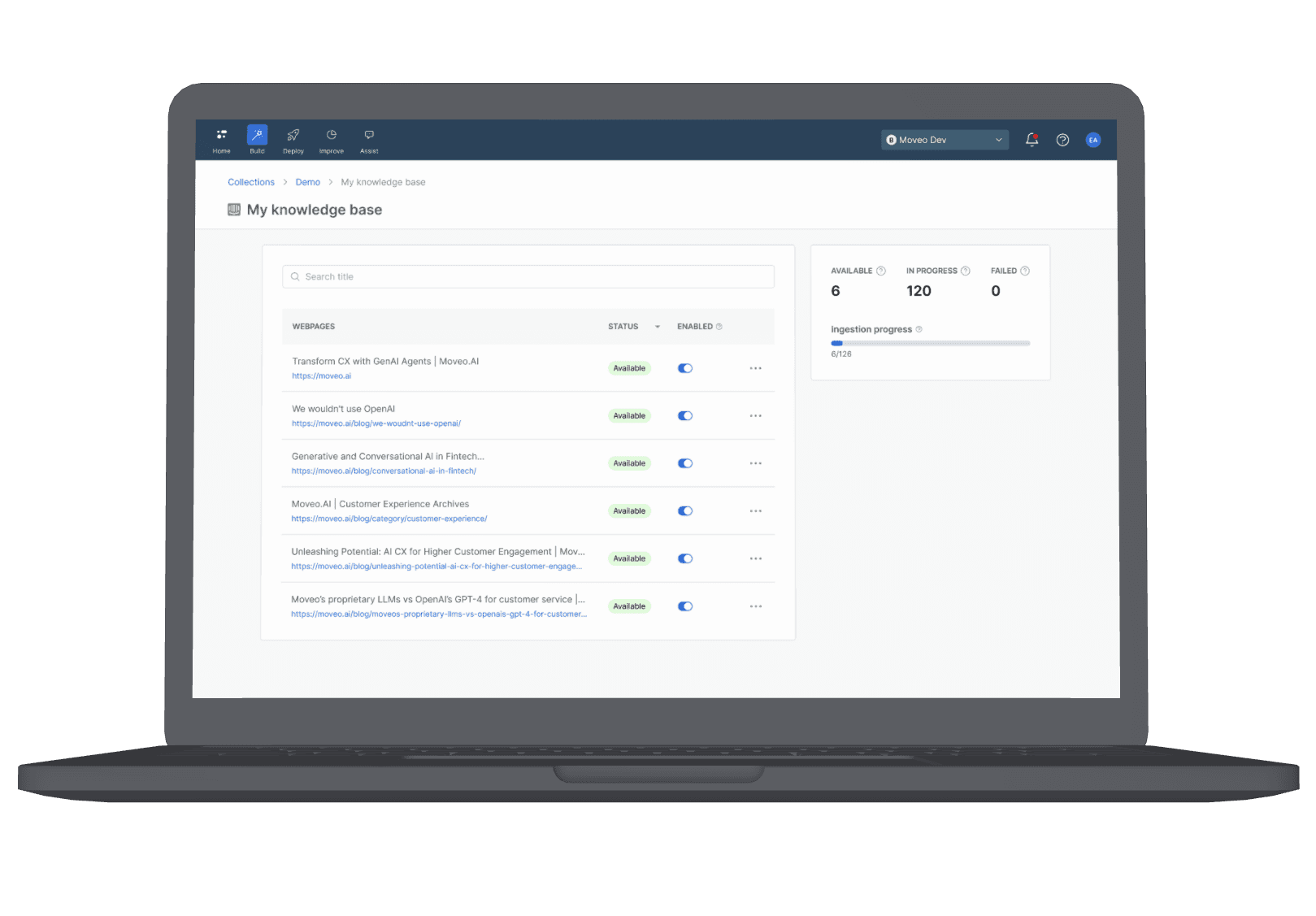
Task: Open the EA user avatar
Action: (1093, 140)
